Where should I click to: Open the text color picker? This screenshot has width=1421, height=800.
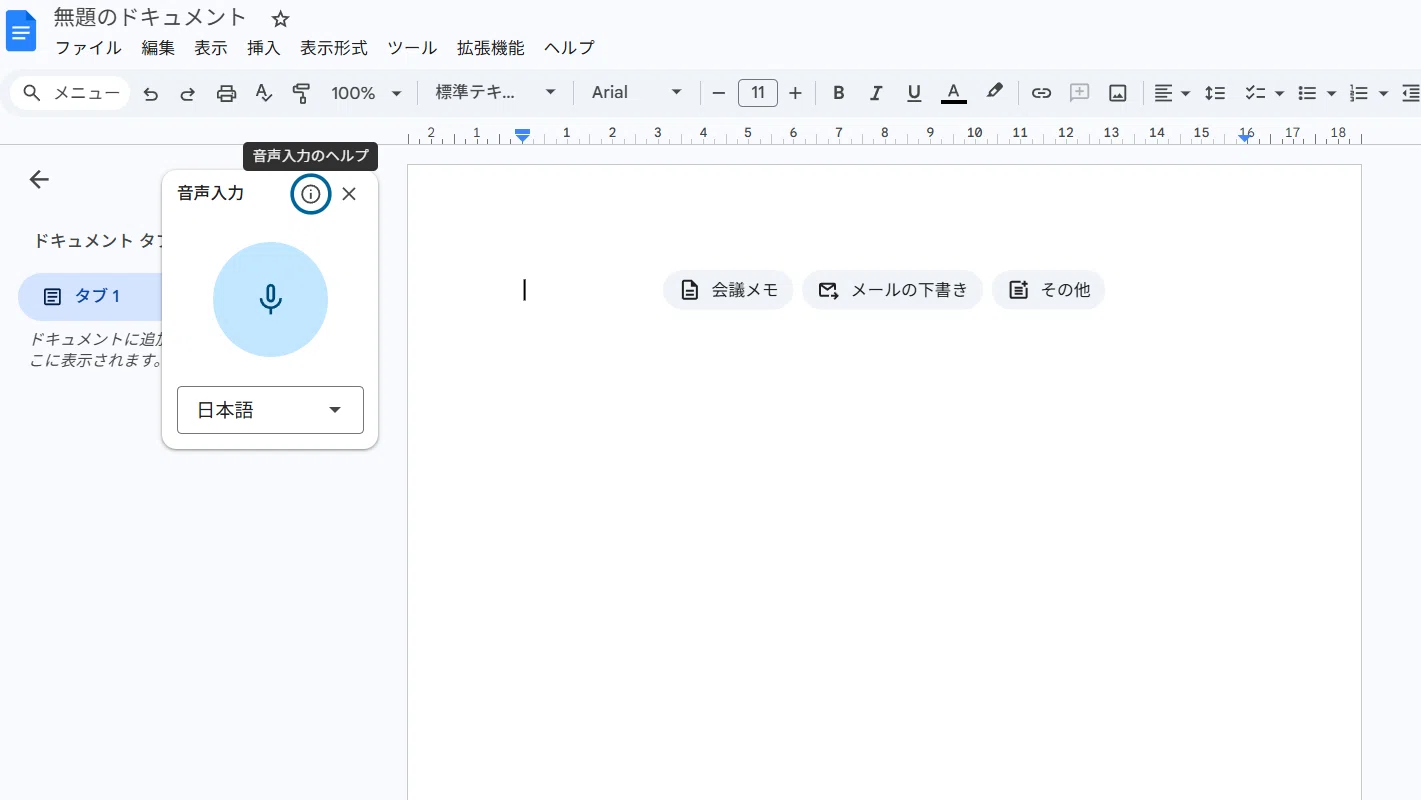[954, 93]
